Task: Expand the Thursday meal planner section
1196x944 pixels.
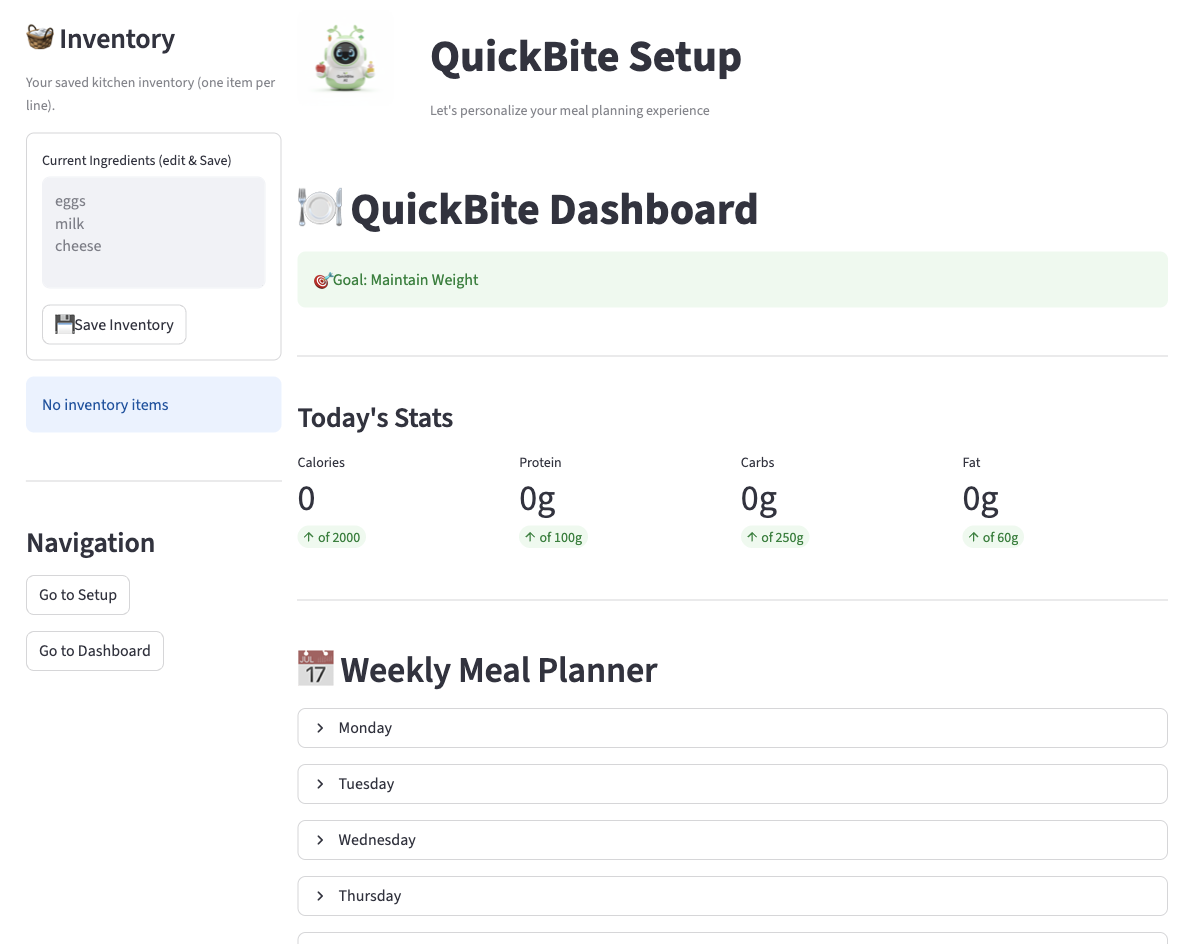Action: pos(732,896)
